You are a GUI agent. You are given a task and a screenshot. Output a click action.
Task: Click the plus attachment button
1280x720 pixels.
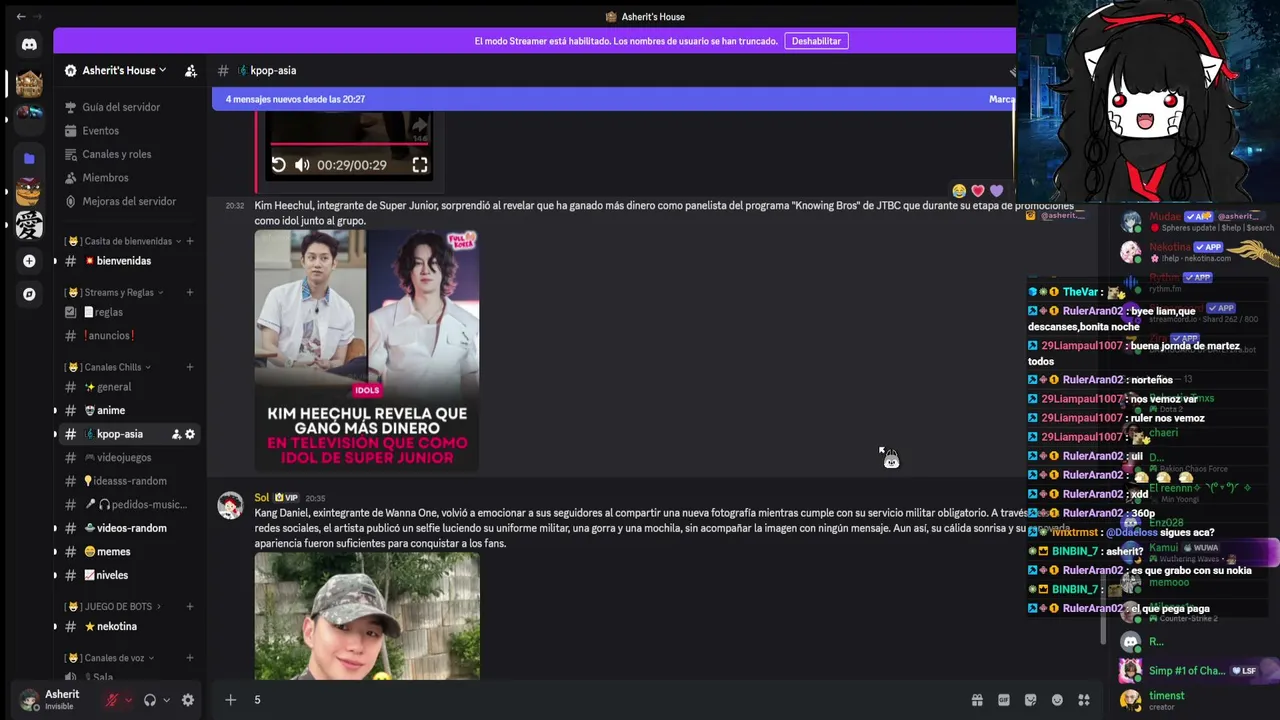(x=230, y=700)
